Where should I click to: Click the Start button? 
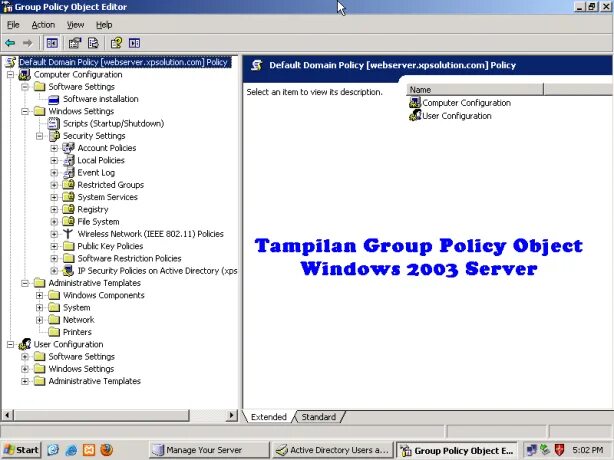click(x=21, y=450)
